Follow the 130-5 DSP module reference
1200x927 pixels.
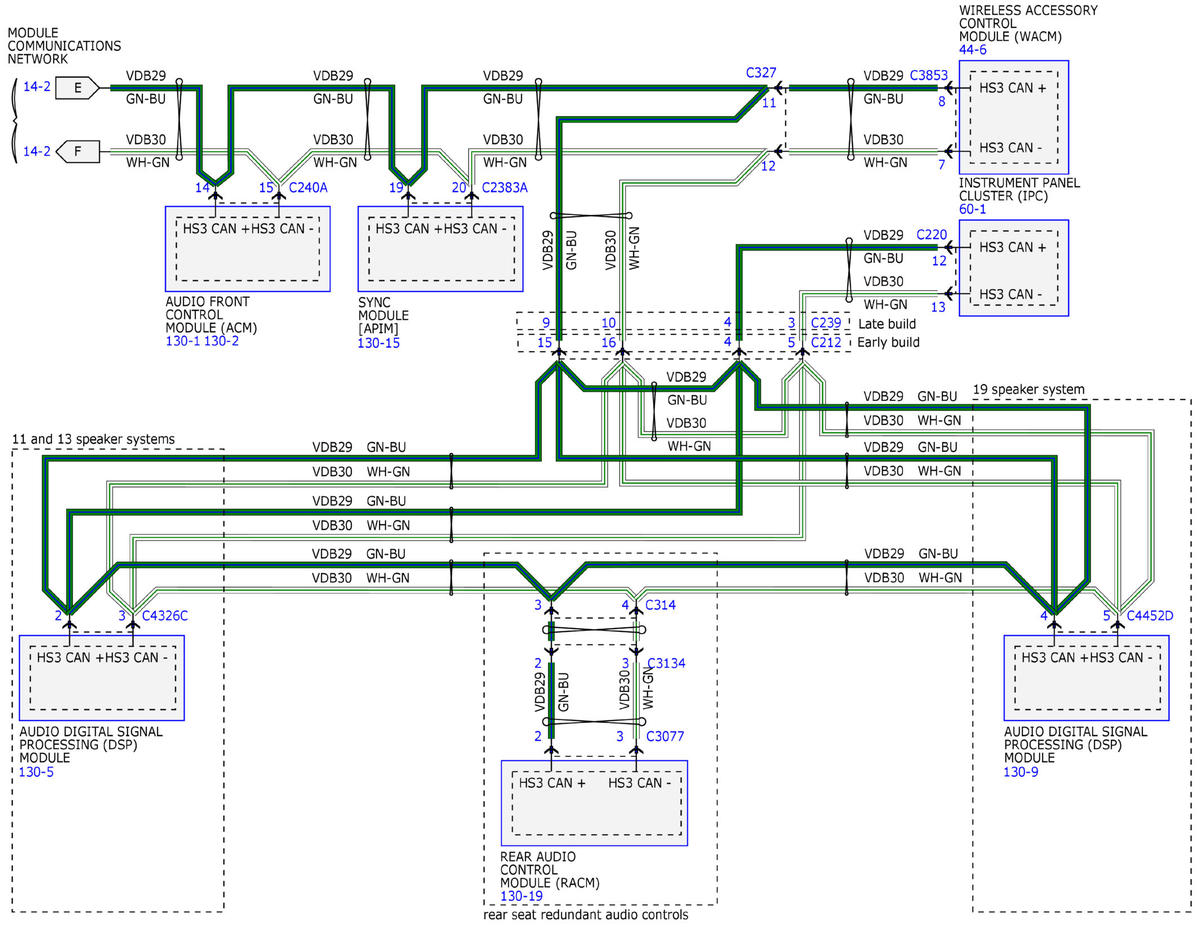pyautogui.click(x=37, y=771)
